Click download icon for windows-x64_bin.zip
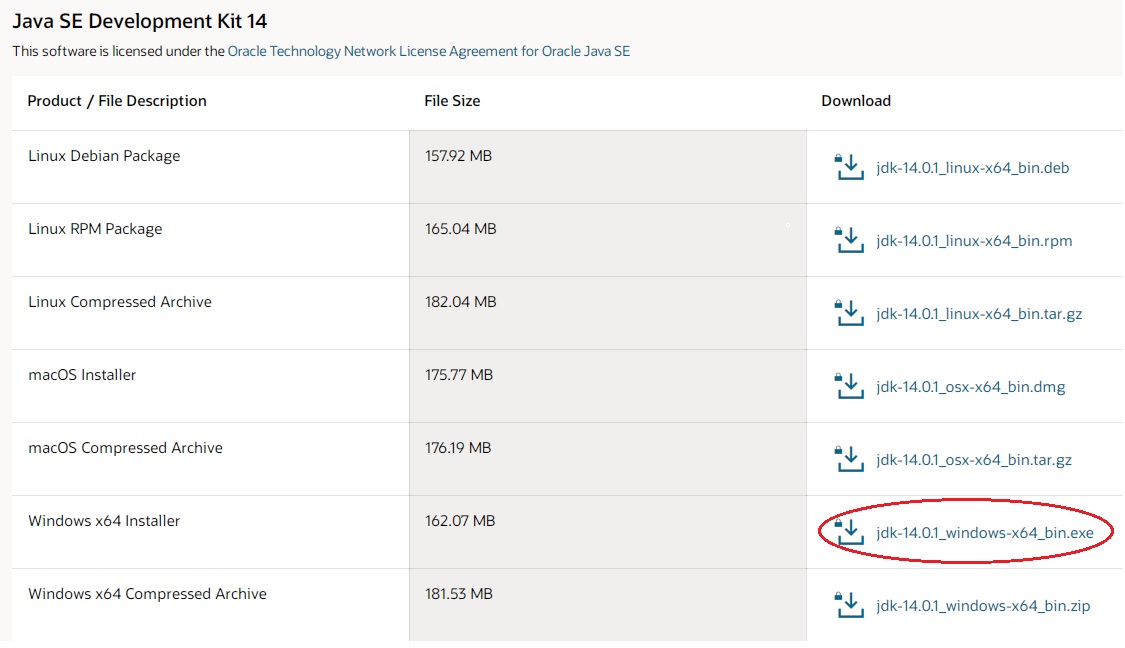Image resolution: width=1125 pixels, height=648 pixels. point(849,605)
